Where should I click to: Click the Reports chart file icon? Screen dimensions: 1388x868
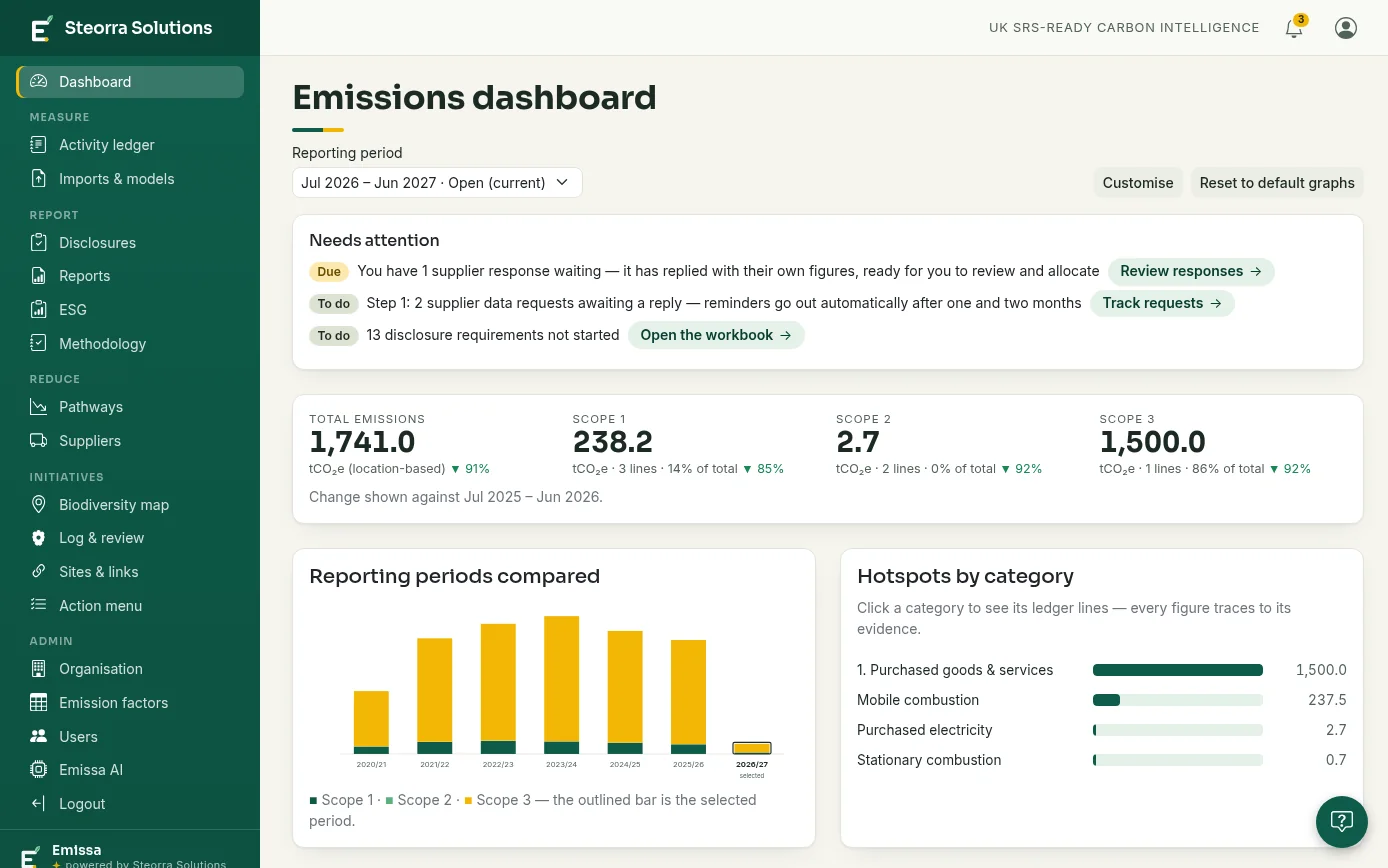click(x=39, y=276)
